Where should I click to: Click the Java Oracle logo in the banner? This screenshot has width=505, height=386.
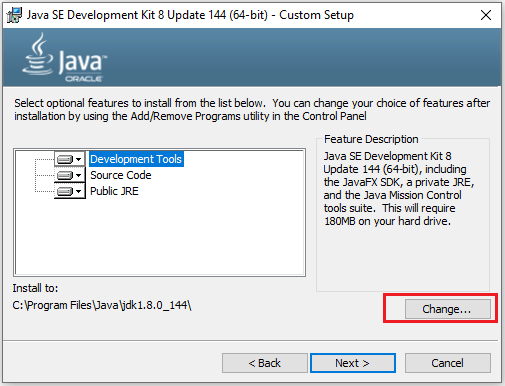(65, 57)
